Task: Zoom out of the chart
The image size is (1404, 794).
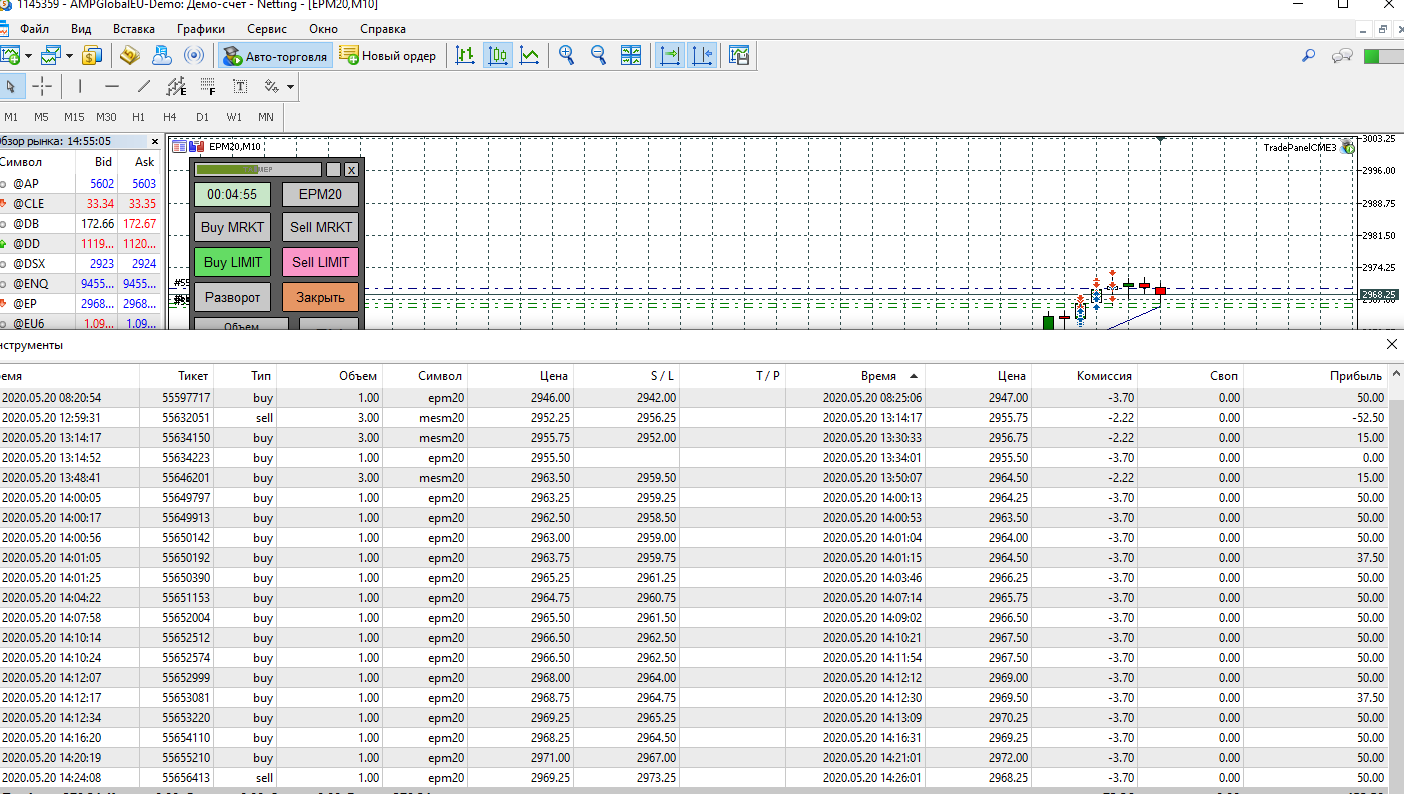Action: (x=599, y=56)
